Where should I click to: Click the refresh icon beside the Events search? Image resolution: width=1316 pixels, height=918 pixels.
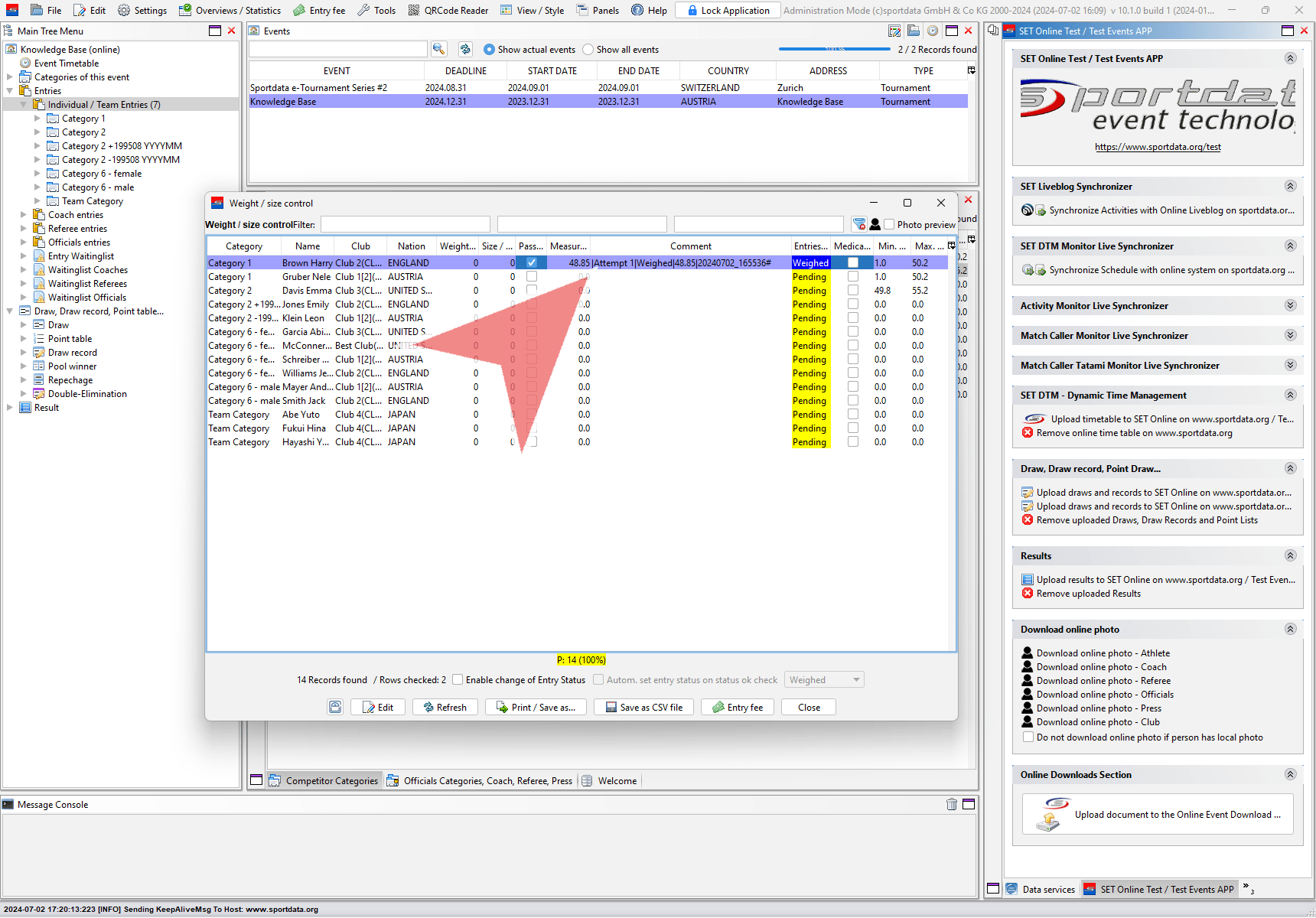pyautogui.click(x=465, y=49)
